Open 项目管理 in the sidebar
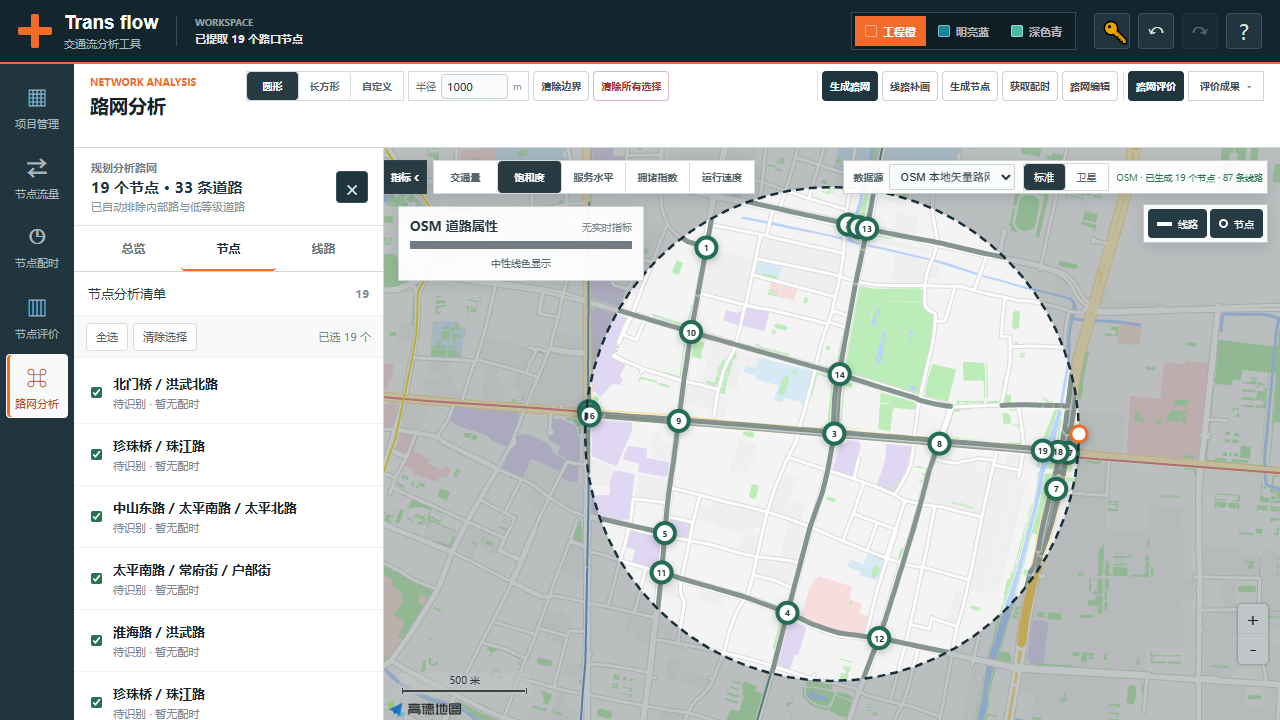1280x720 pixels. point(37,109)
